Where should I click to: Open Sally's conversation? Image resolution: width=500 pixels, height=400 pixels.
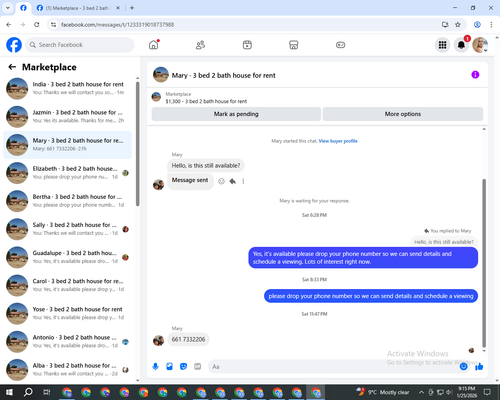tap(68, 229)
